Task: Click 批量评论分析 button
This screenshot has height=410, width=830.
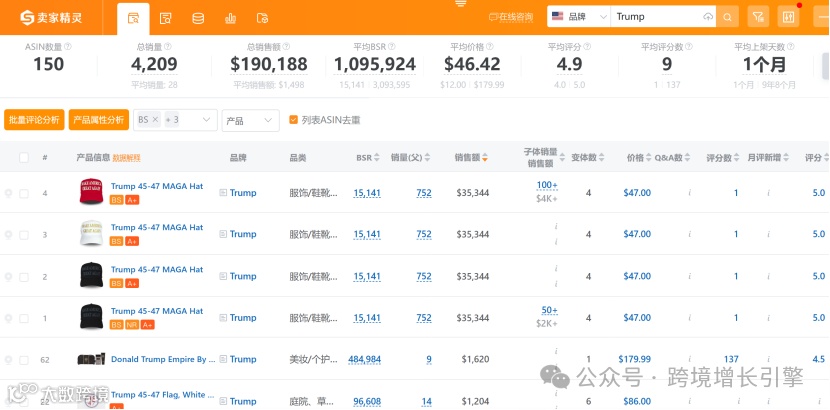Action: 34,120
